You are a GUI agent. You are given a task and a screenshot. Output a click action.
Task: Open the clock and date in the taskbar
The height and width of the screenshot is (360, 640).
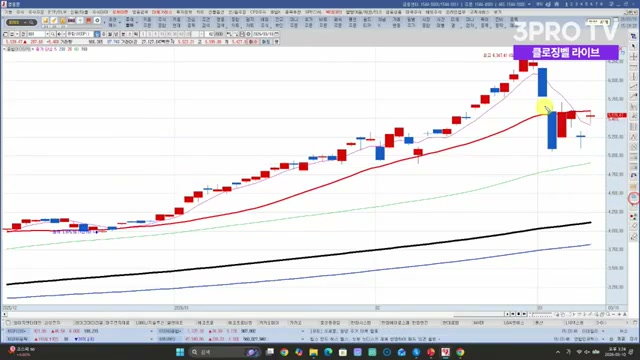[615, 352]
